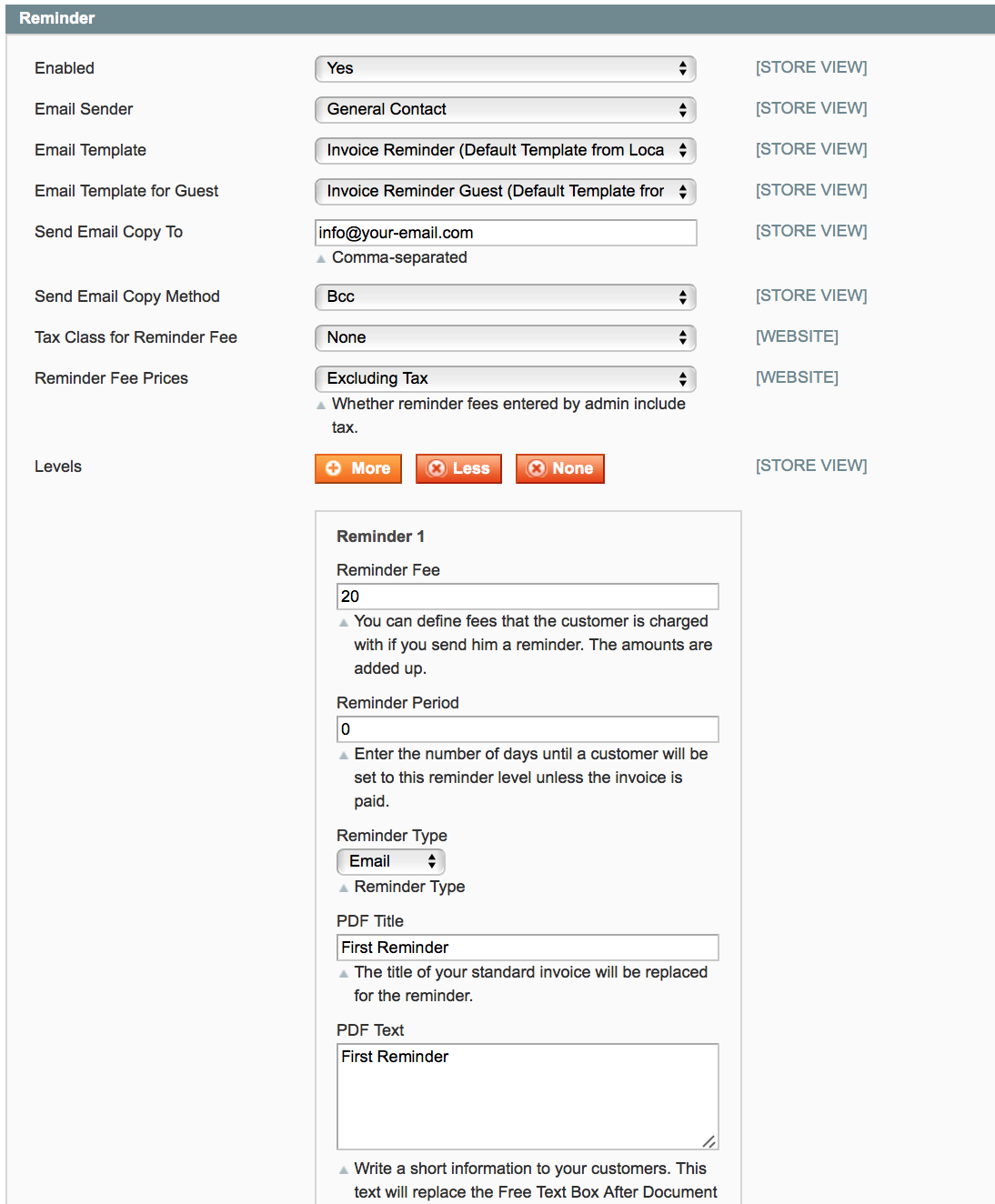
Task: Click the None button under Levels
Action: pyautogui.click(x=559, y=468)
